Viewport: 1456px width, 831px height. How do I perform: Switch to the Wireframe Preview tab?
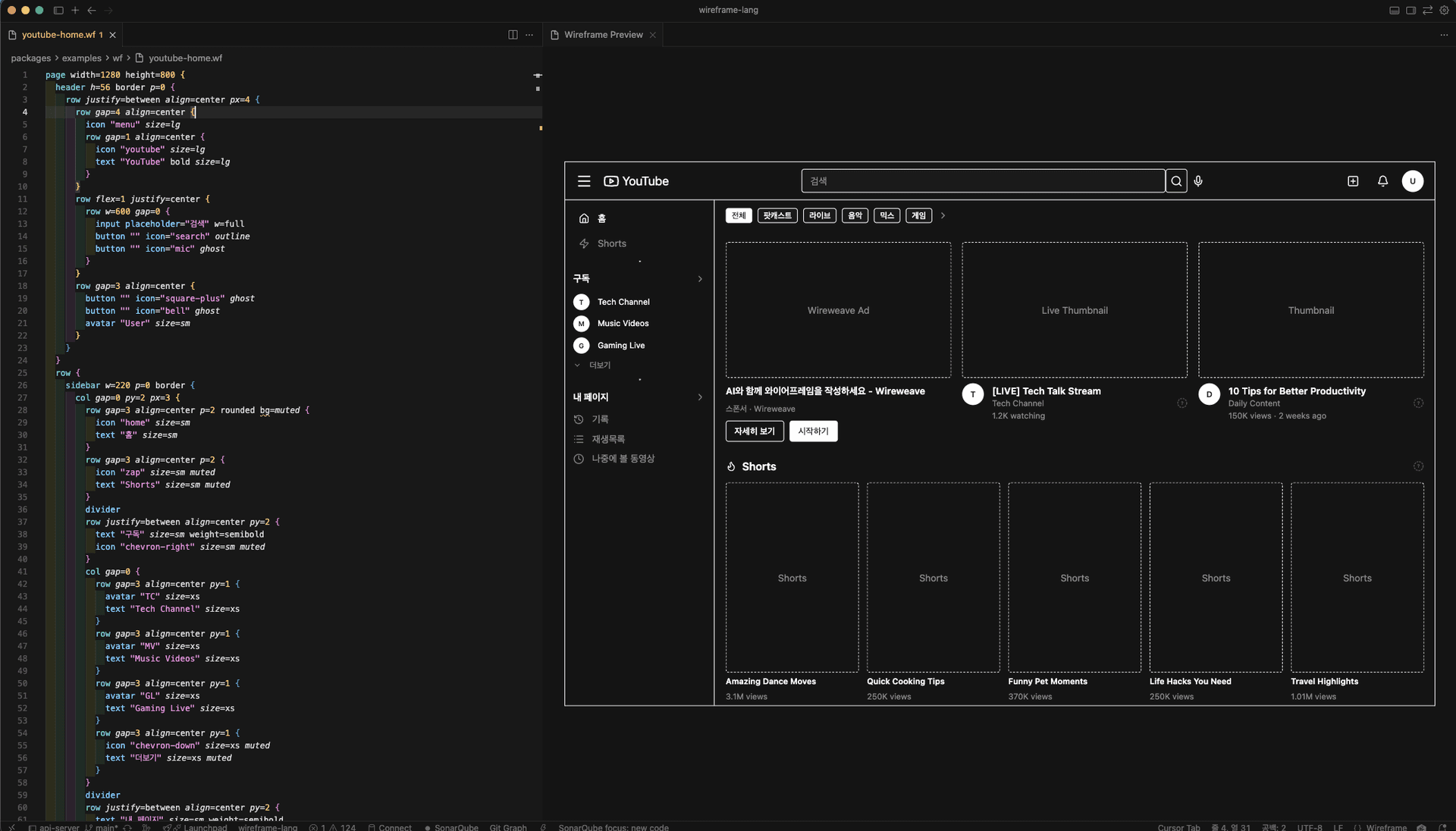[603, 35]
